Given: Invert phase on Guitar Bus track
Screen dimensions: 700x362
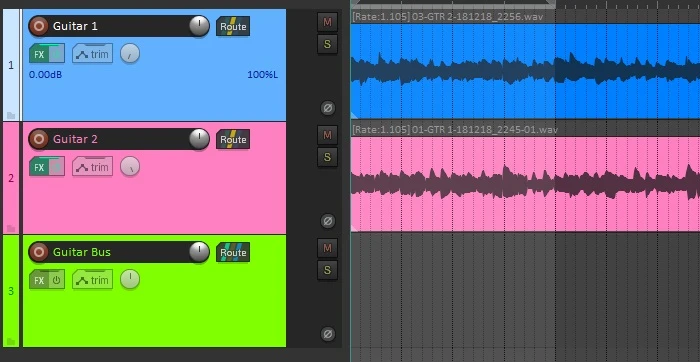Looking at the screenshot, I should tap(328, 334).
